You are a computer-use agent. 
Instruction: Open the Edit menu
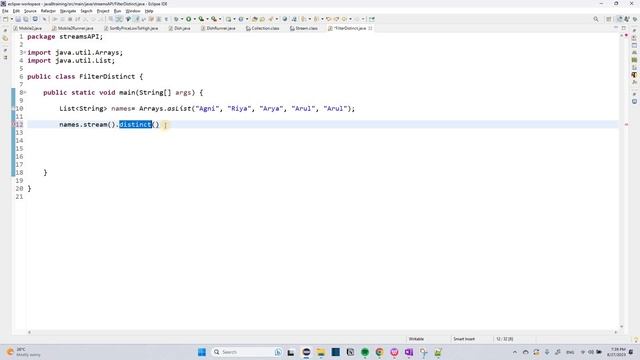[x=16, y=11]
